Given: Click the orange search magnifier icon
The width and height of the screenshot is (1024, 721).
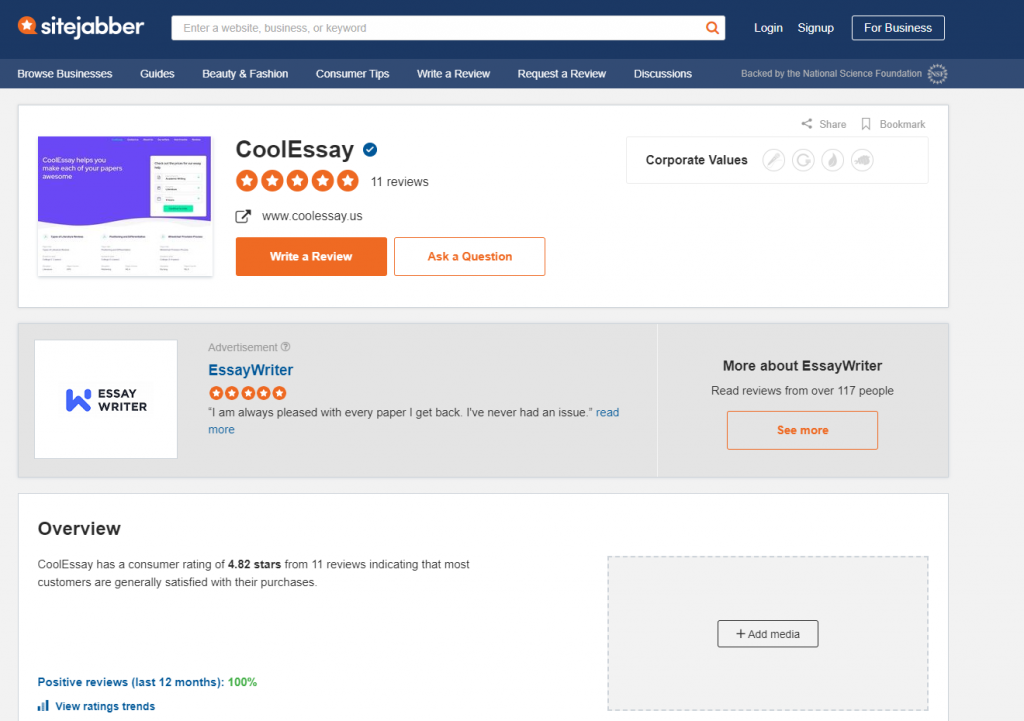Looking at the screenshot, I should tap(712, 28).
